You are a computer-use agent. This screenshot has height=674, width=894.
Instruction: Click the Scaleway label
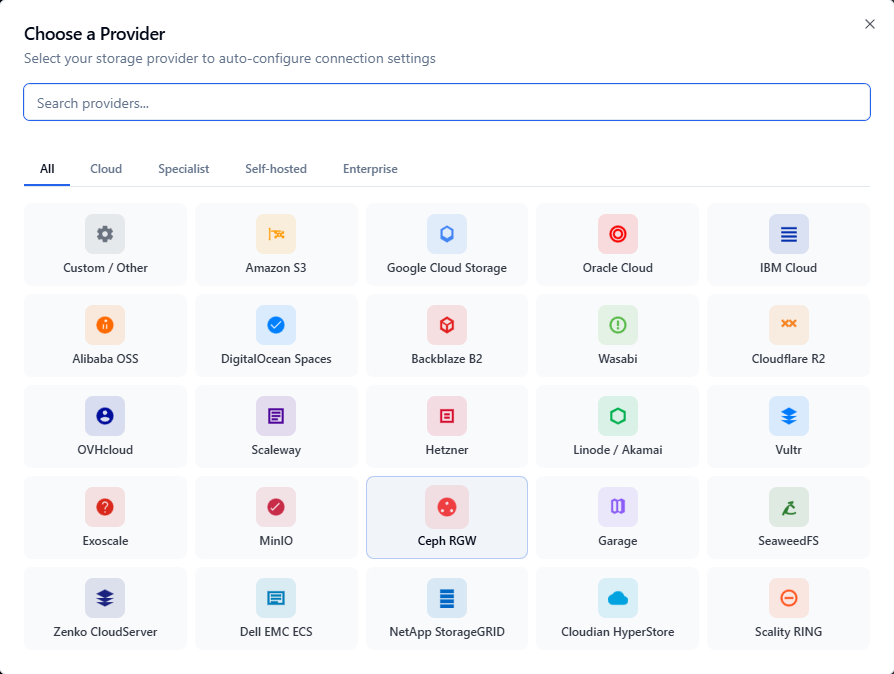276,450
